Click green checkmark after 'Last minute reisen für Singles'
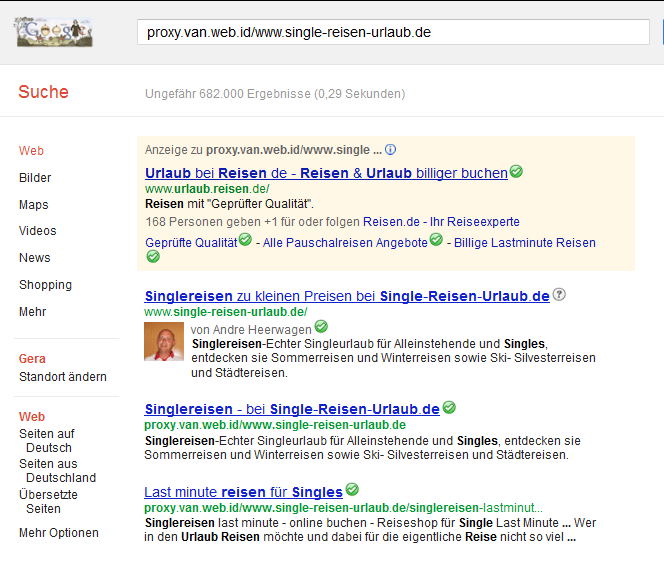664x565 pixels. [352, 490]
